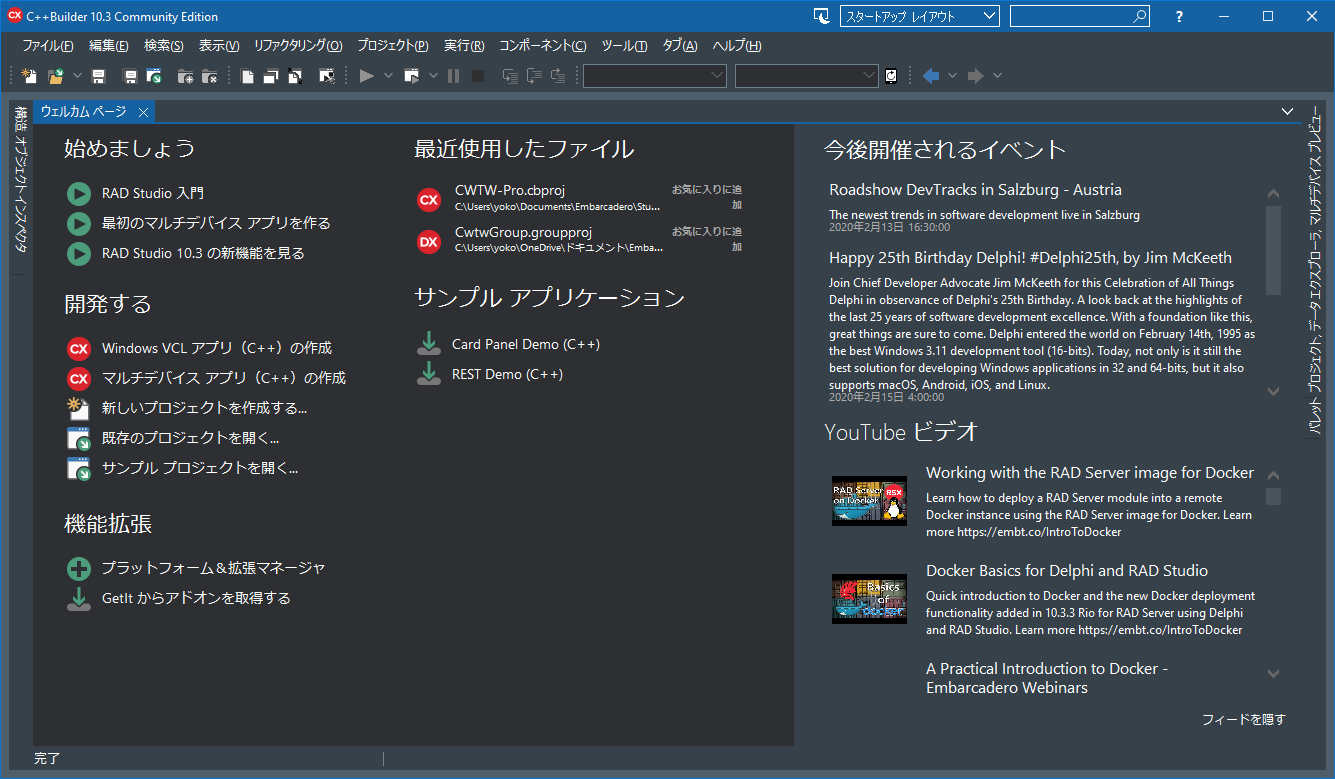Click the IDE search input field
Image resolution: width=1335 pixels, height=779 pixels.
coord(1080,16)
